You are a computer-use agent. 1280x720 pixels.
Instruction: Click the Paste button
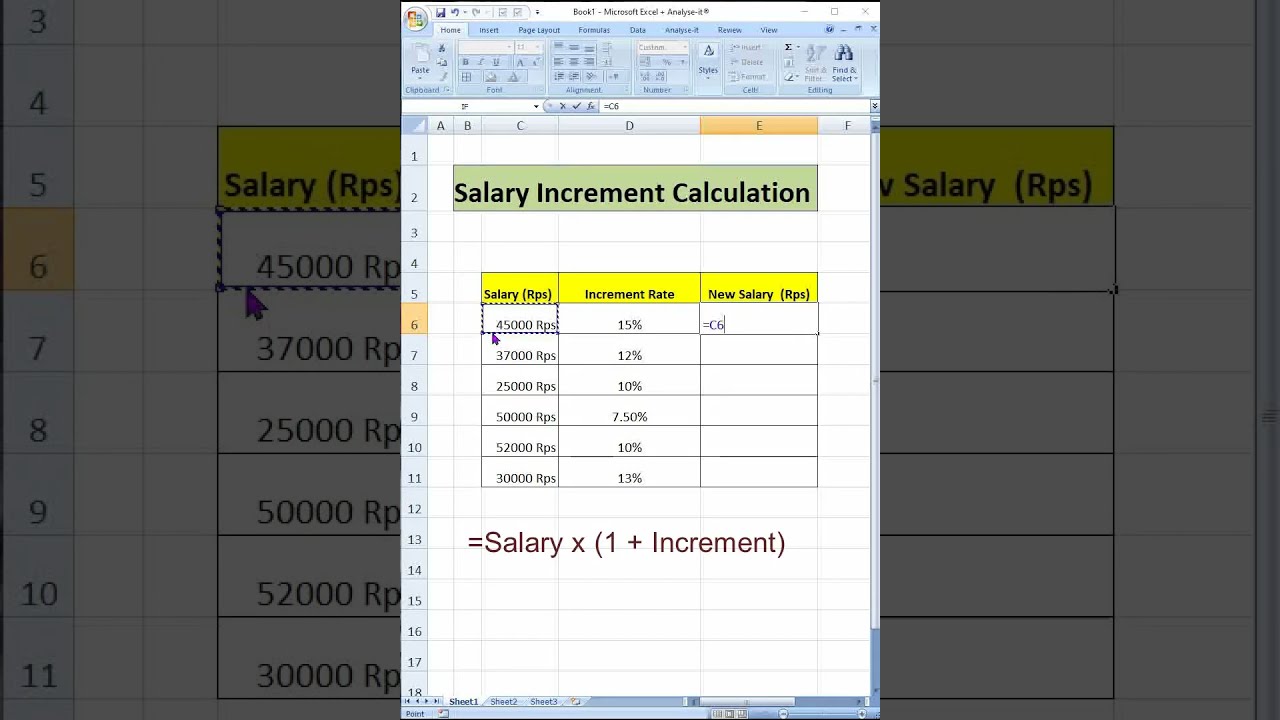[x=421, y=60]
